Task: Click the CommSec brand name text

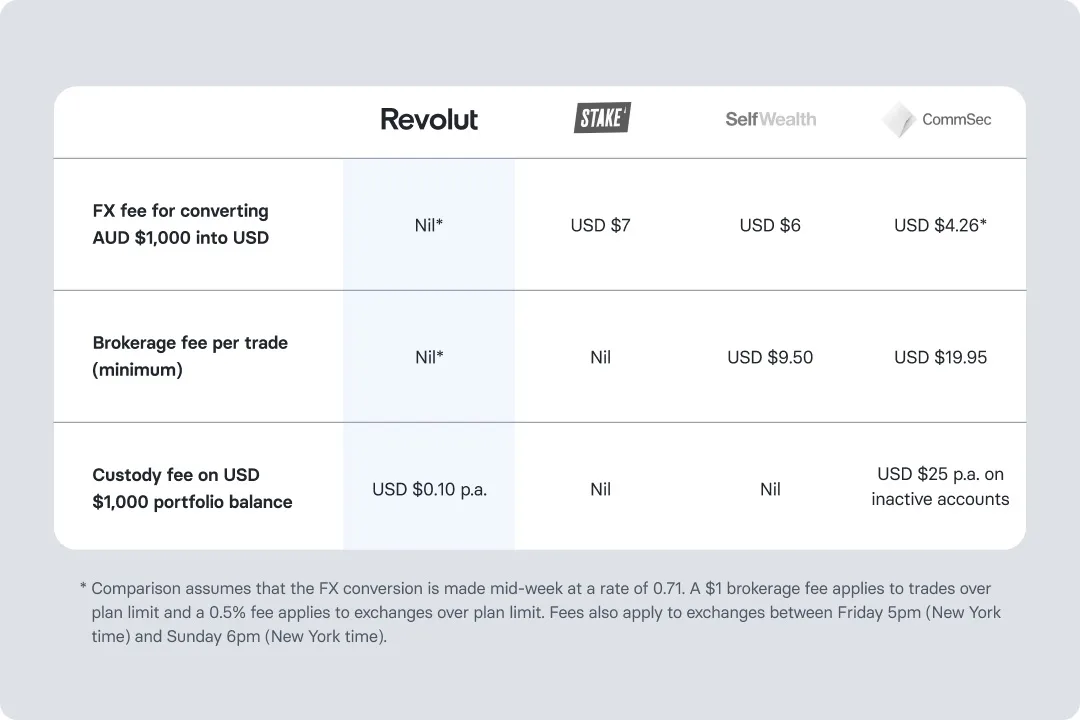Action: tap(956, 120)
